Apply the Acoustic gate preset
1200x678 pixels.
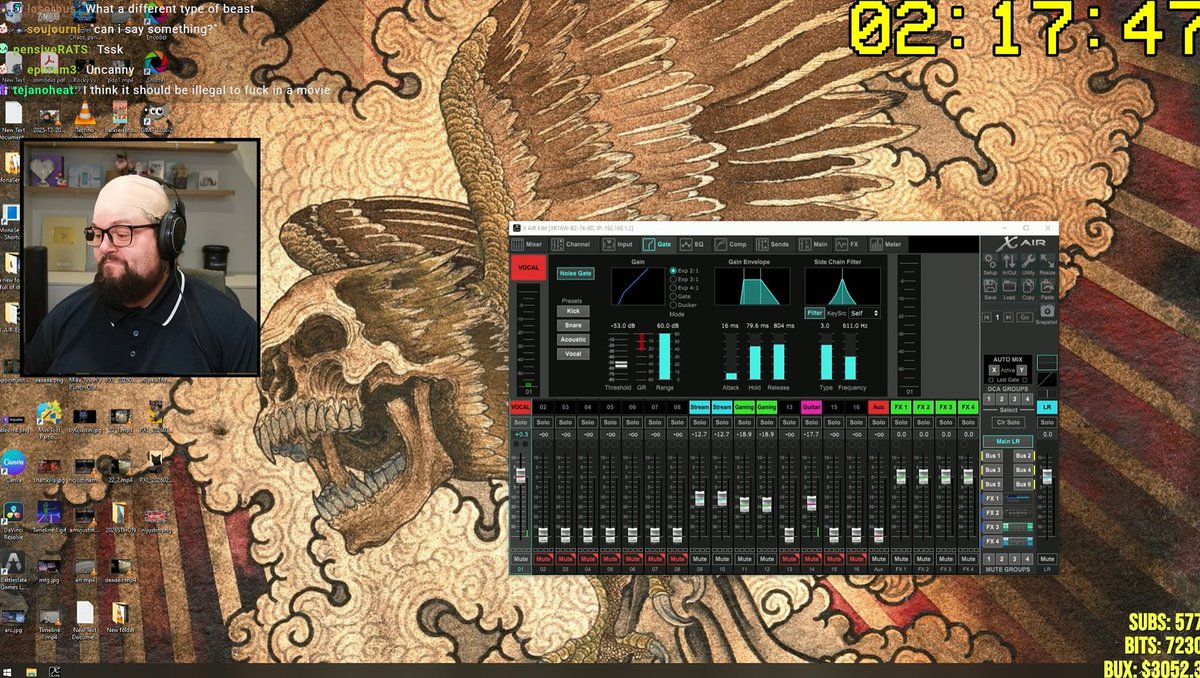coord(573,339)
